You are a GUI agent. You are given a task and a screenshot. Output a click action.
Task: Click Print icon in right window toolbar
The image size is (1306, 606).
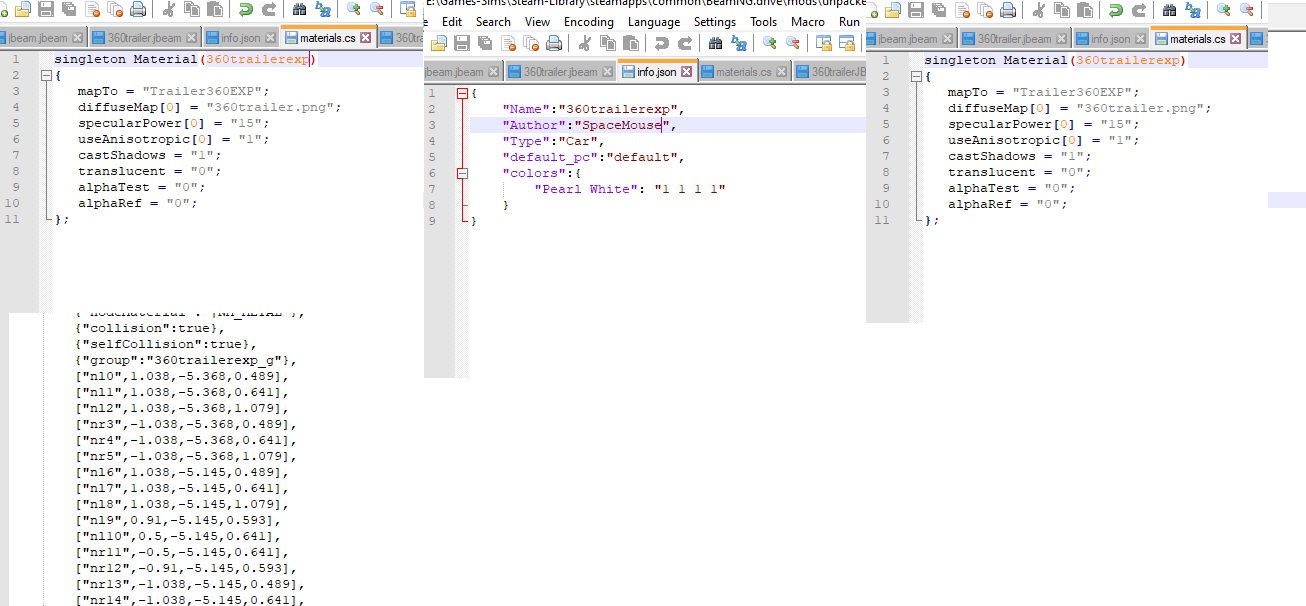click(x=1008, y=10)
